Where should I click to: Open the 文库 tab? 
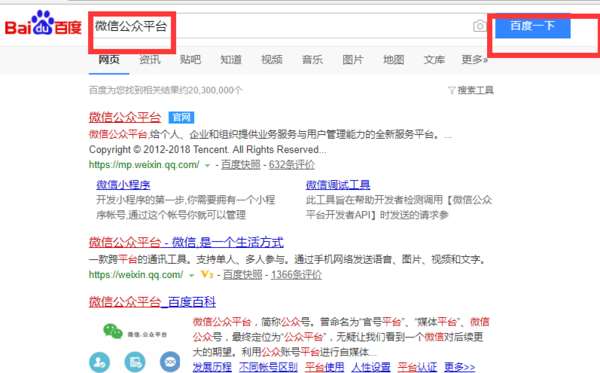(x=434, y=60)
